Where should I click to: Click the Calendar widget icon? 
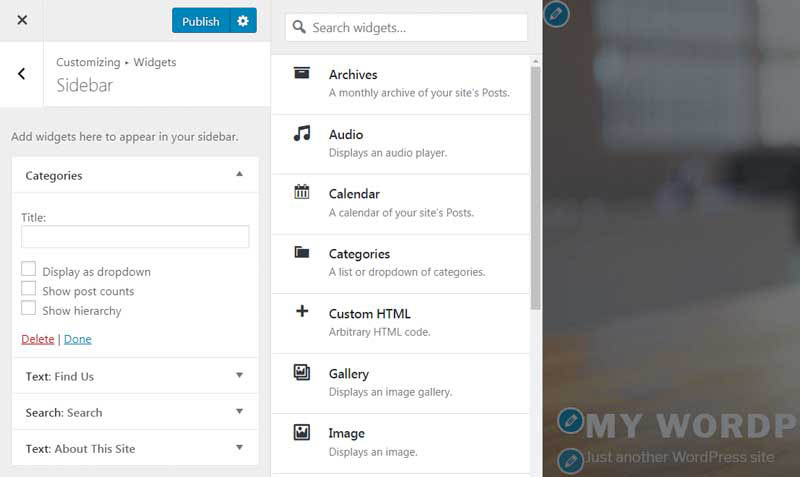click(301, 192)
